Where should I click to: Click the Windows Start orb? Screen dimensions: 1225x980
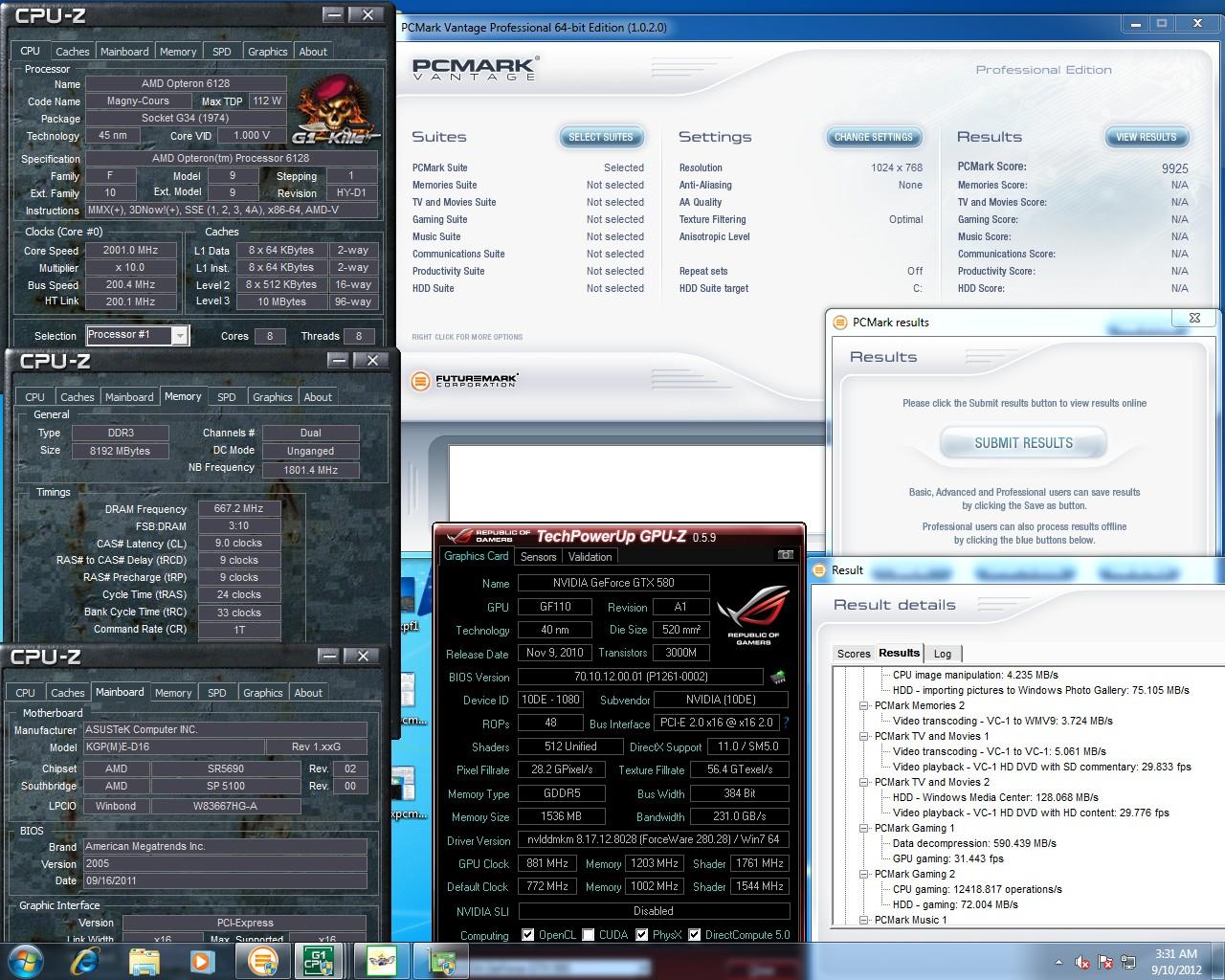[25, 961]
